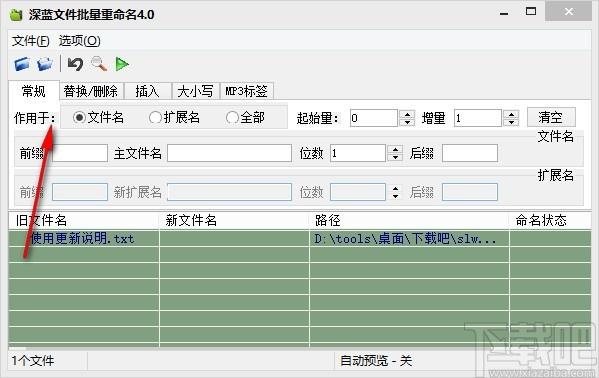This screenshot has width=599, height=378.
Task: Click the 旧文件名 column header
Action: (84, 220)
